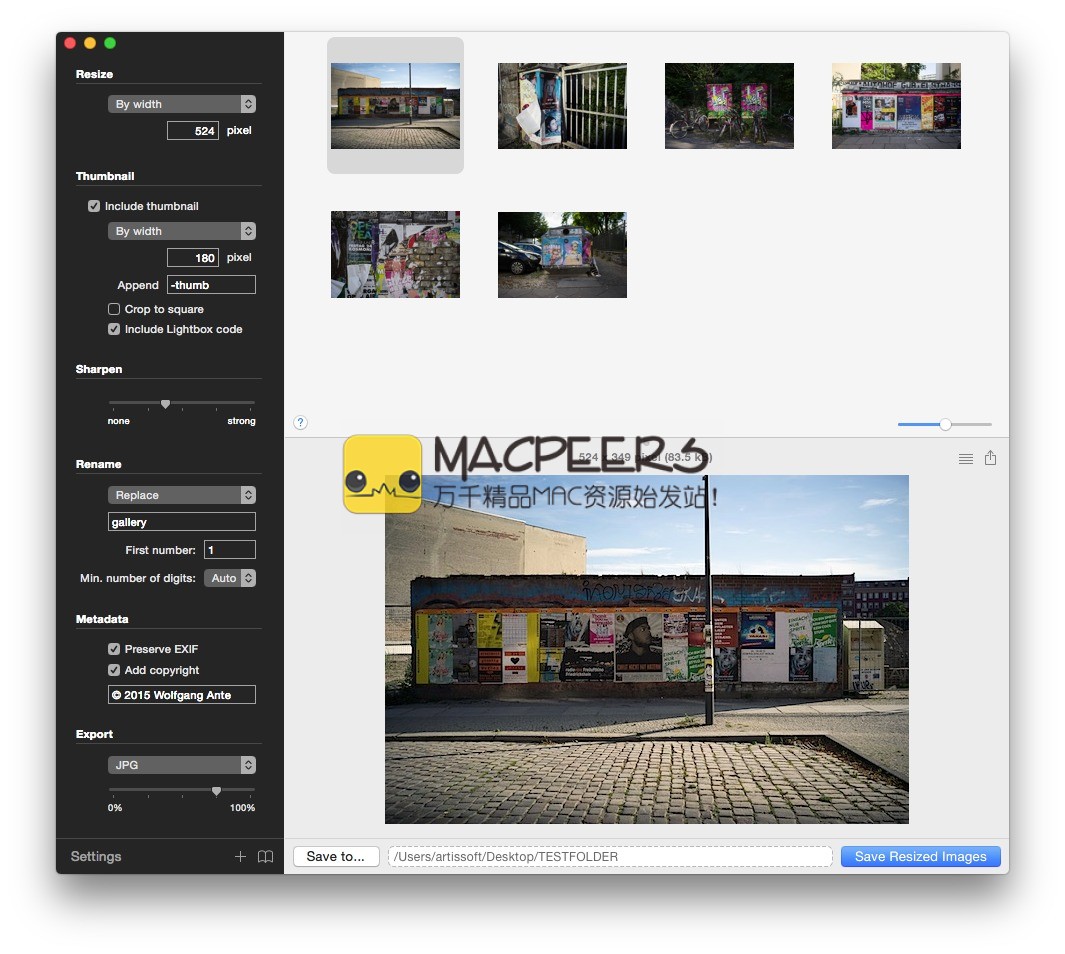Open the settings library book icon
Screen dimensions: 1065x954
pyautogui.click(x=265, y=857)
